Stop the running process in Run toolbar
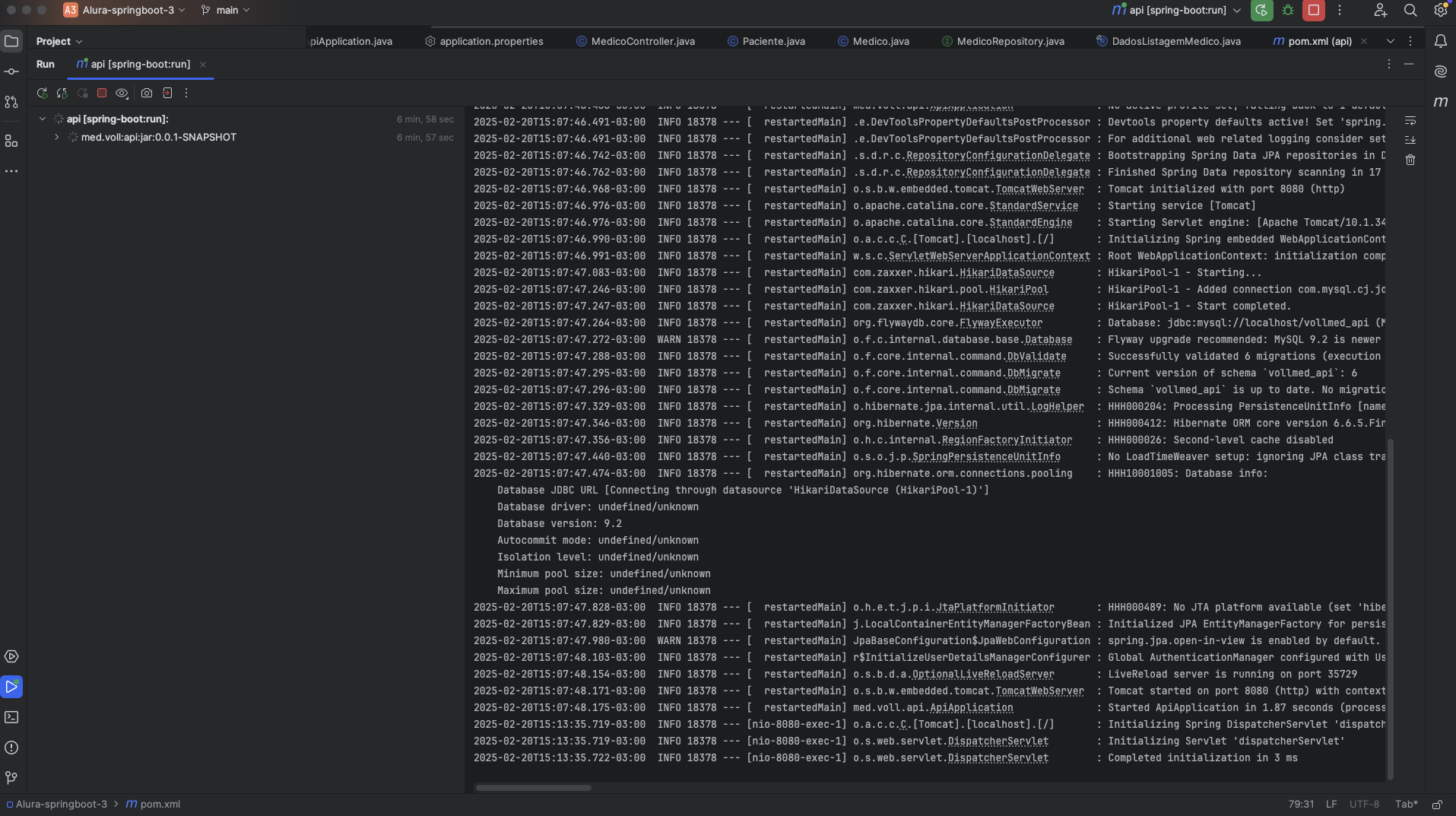 [102, 93]
